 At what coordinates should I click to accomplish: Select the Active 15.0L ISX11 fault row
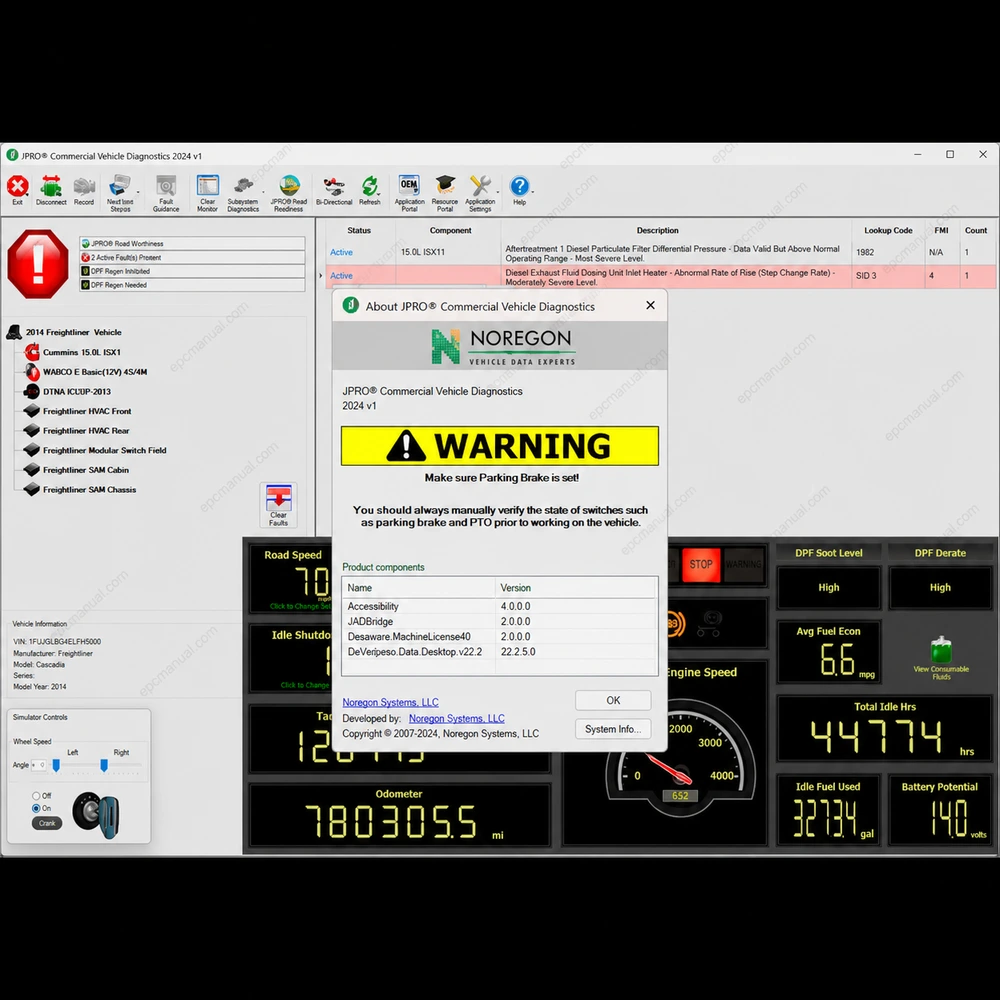[x=660, y=253]
